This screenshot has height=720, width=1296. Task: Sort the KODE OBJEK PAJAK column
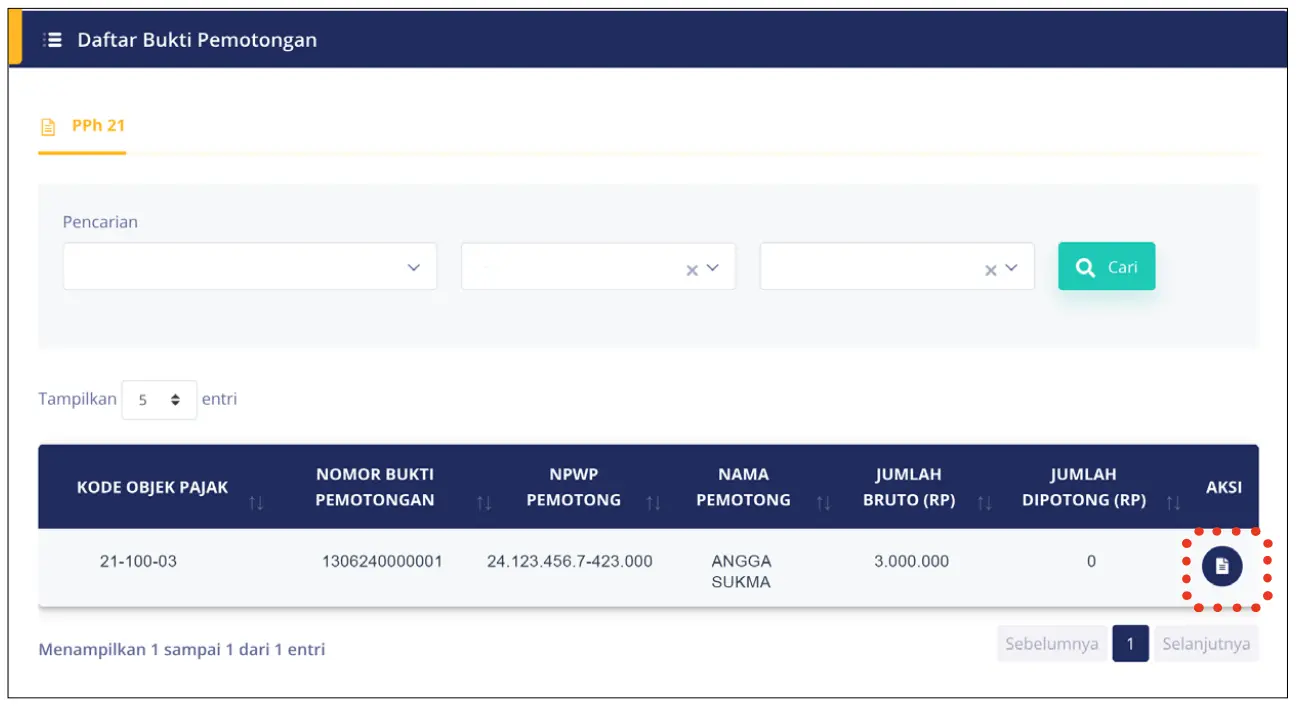[258, 504]
